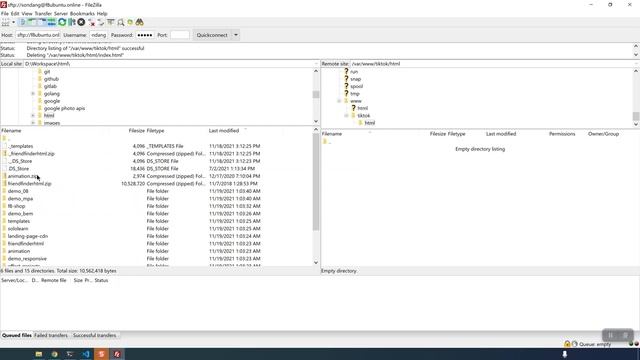This screenshot has height=360, width=640.
Task: Search files with the binoculars icon
Action: pyautogui.click(x=140, y=22)
